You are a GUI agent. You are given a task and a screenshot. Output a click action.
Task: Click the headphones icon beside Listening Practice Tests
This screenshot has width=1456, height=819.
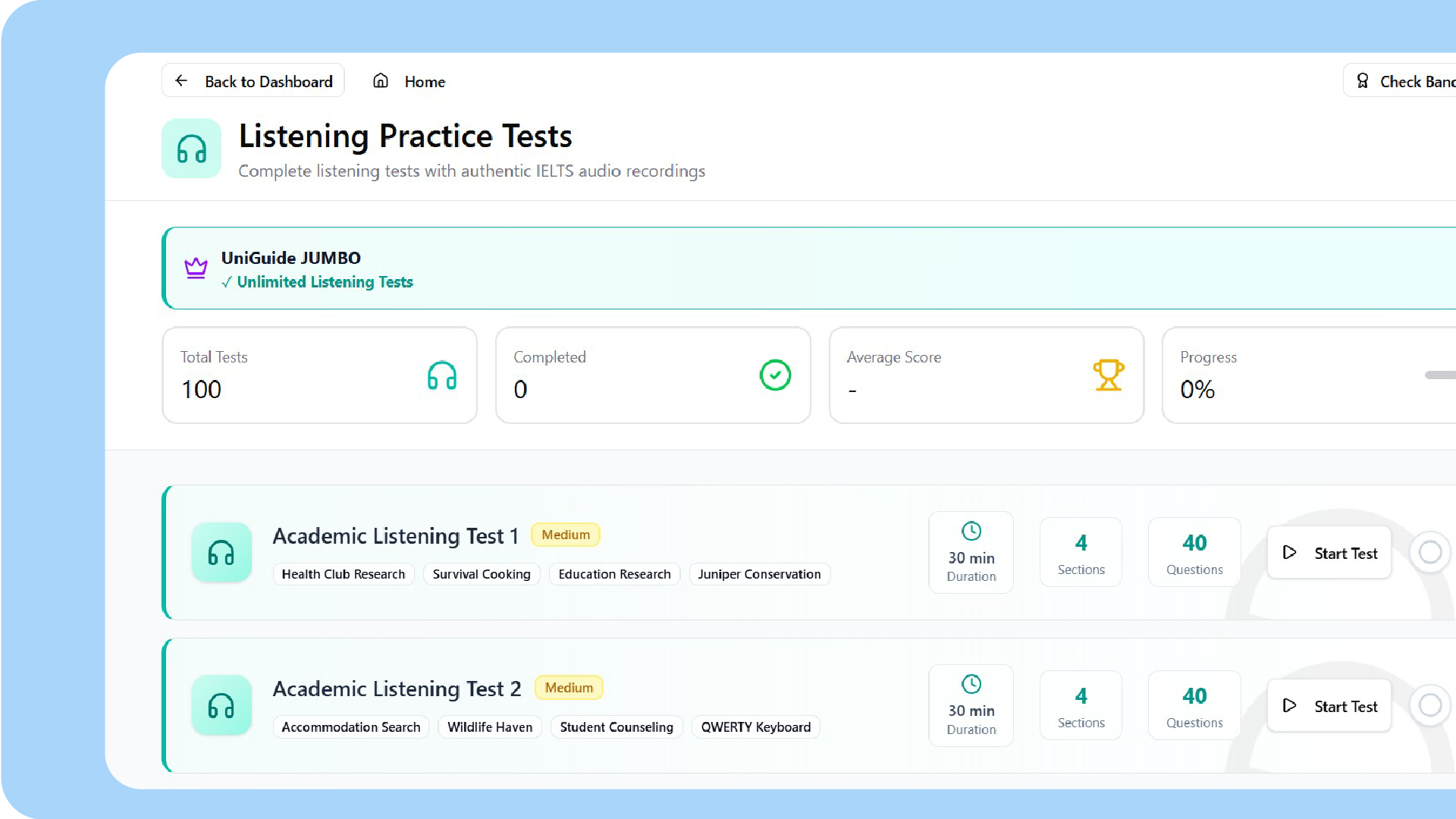tap(192, 149)
